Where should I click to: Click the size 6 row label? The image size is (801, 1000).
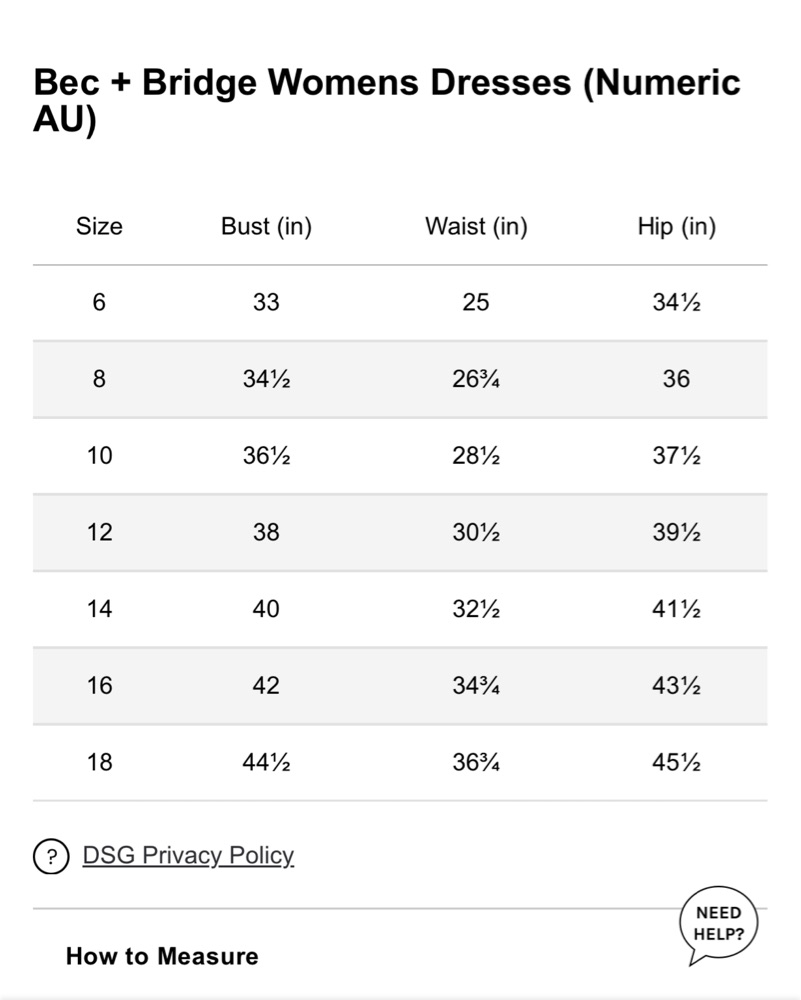click(x=99, y=302)
